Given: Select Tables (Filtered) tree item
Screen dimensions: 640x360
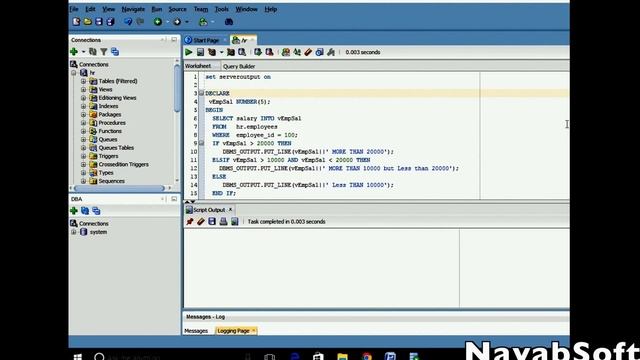Looking at the screenshot, I should click(x=118, y=81).
